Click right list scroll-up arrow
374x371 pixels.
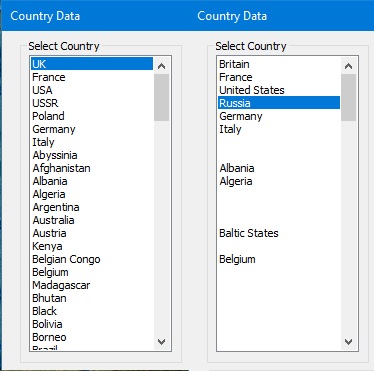pos(349,66)
